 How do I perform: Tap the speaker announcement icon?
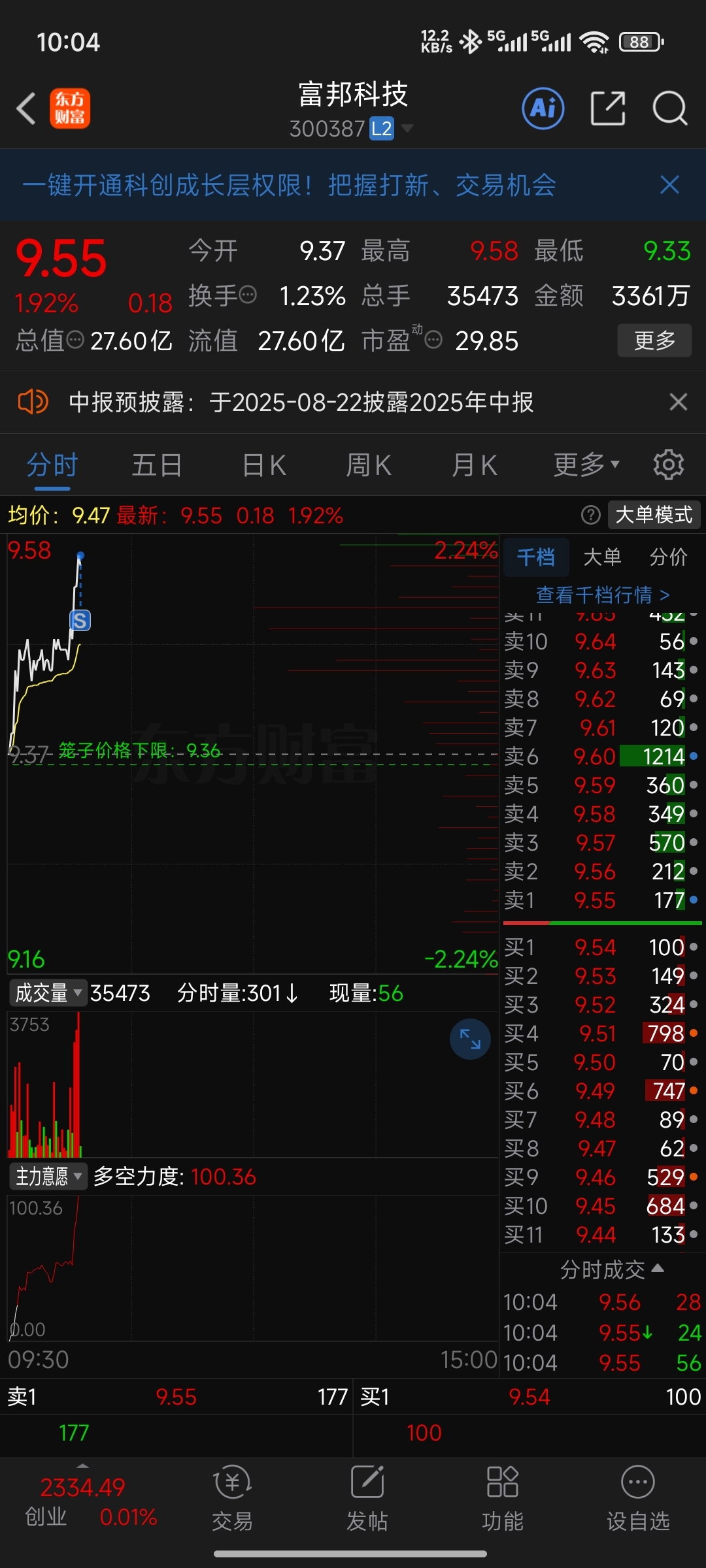click(33, 402)
